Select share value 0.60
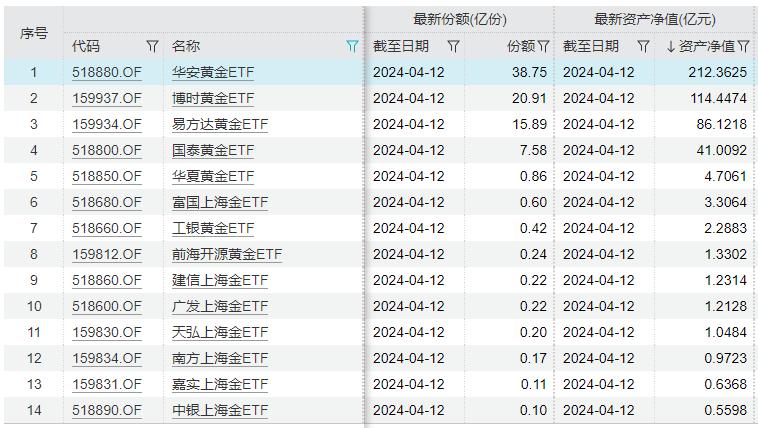The image size is (758, 428). [533, 203]
